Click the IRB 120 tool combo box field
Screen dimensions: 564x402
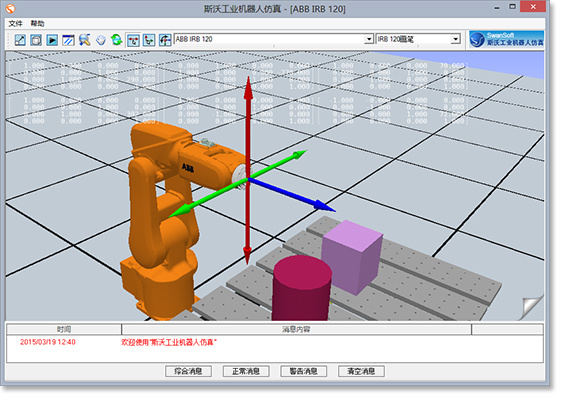(x=418, y=39)
